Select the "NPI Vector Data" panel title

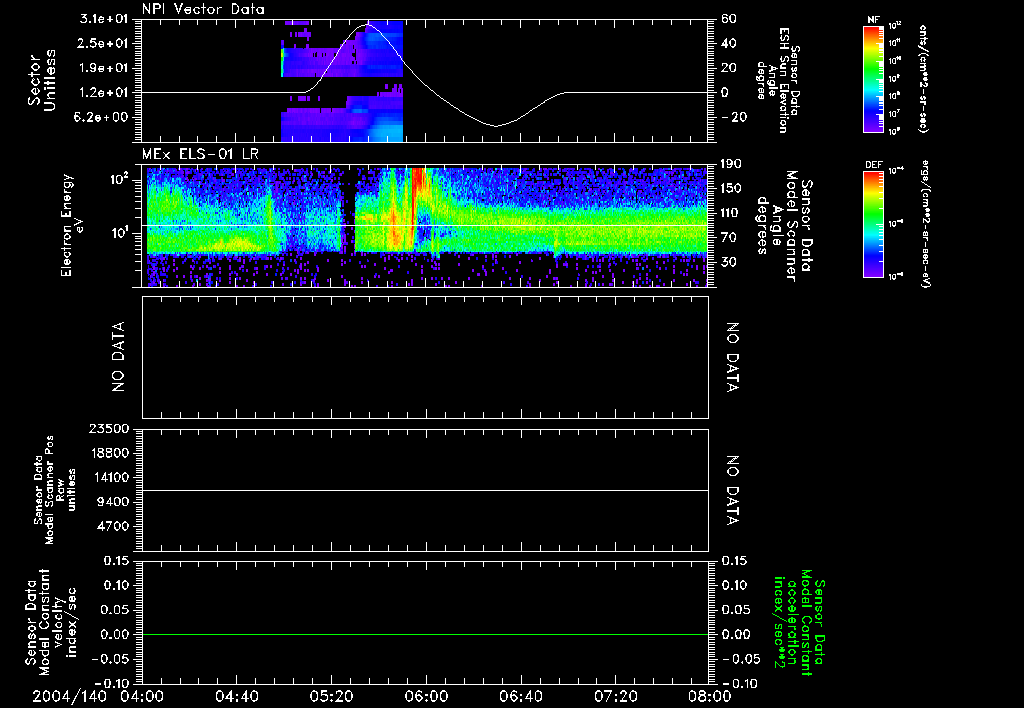[x=203, y=9]
